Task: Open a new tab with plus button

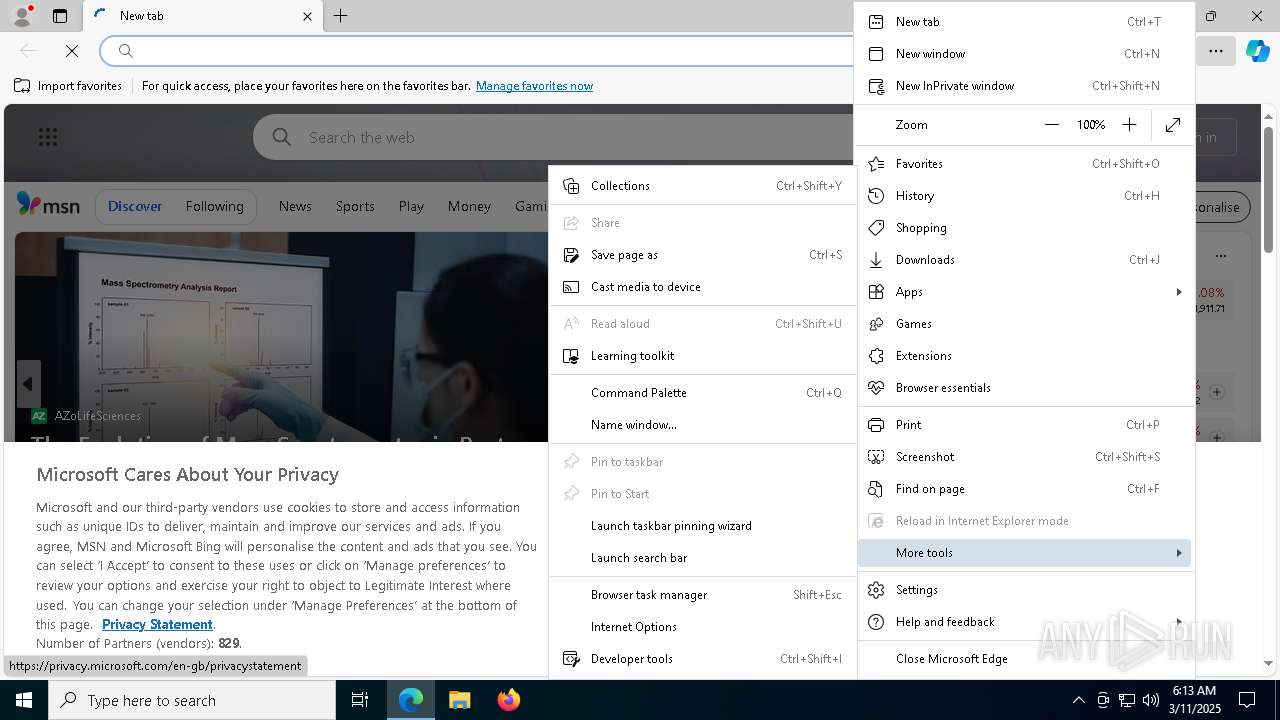Action: point(341,16)
